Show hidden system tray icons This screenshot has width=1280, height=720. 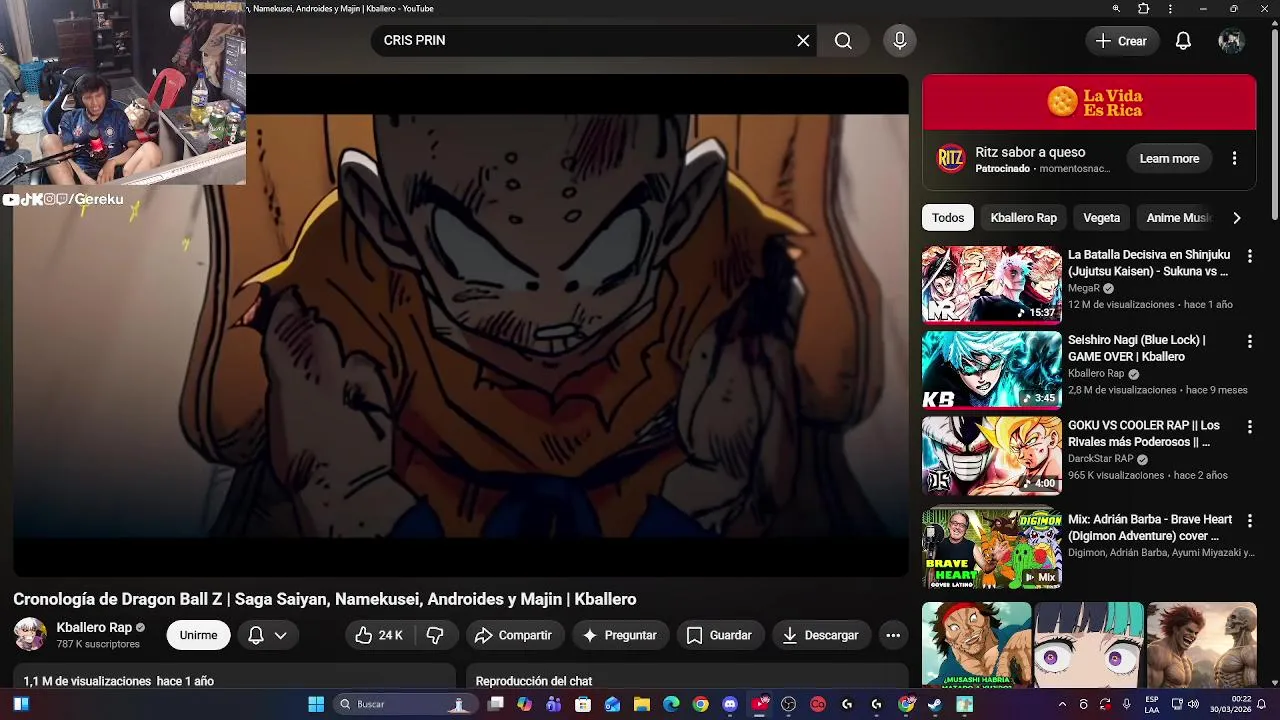[1062, 704]
